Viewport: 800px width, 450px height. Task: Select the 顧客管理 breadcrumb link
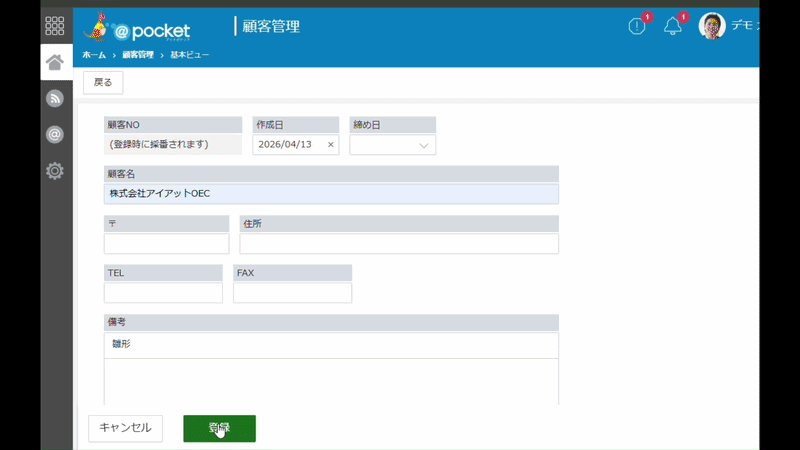pyautogui.click(x=138, y=55)
